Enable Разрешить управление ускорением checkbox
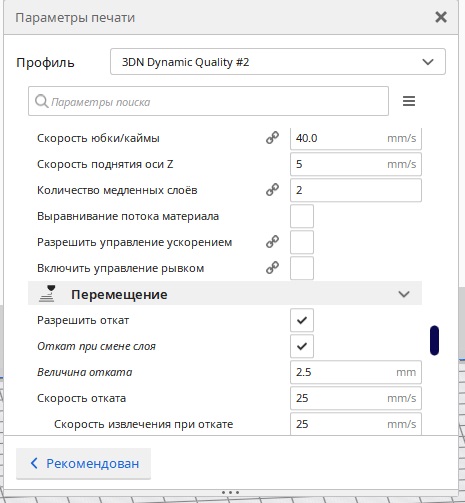The height and width of the screenshot is (503, 465). click(x=302, y=242)
